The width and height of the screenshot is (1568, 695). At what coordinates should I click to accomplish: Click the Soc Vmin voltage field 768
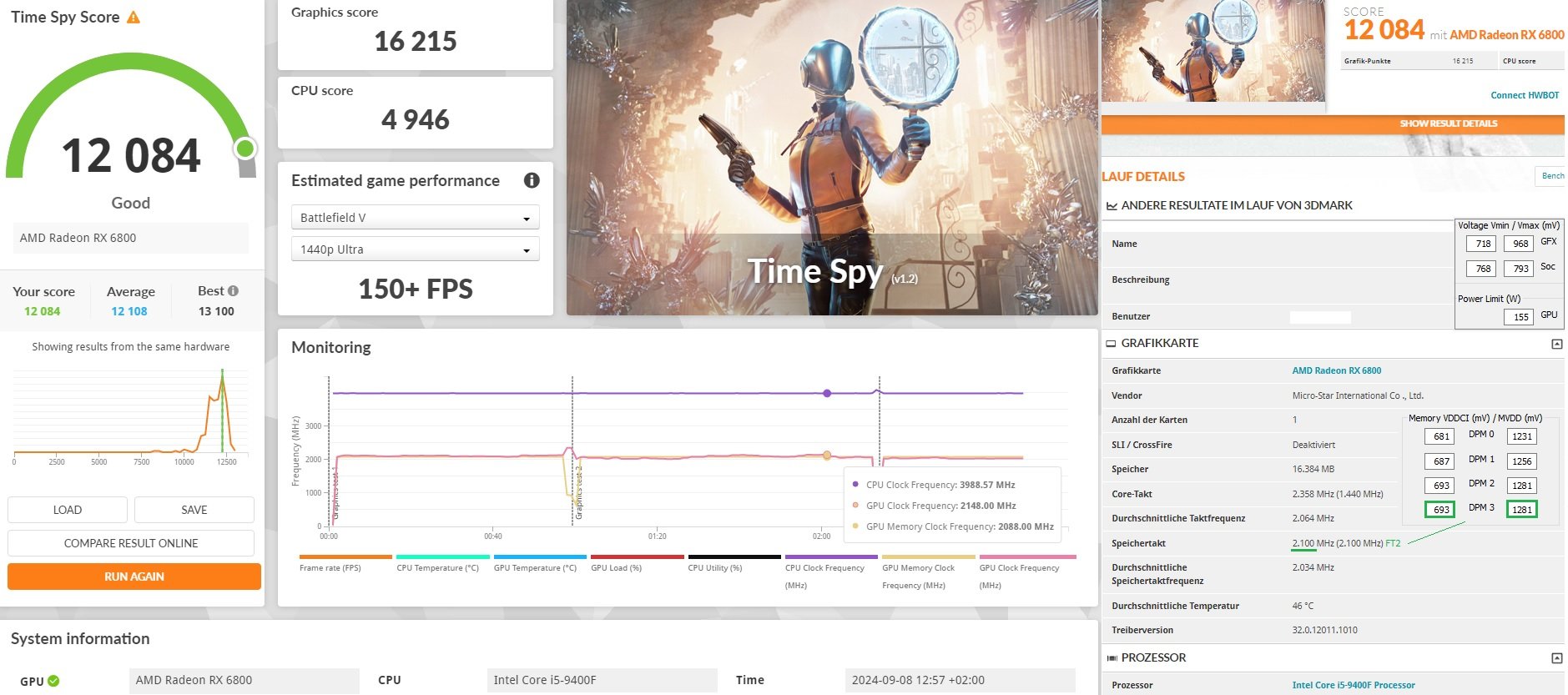point(1483,269)
